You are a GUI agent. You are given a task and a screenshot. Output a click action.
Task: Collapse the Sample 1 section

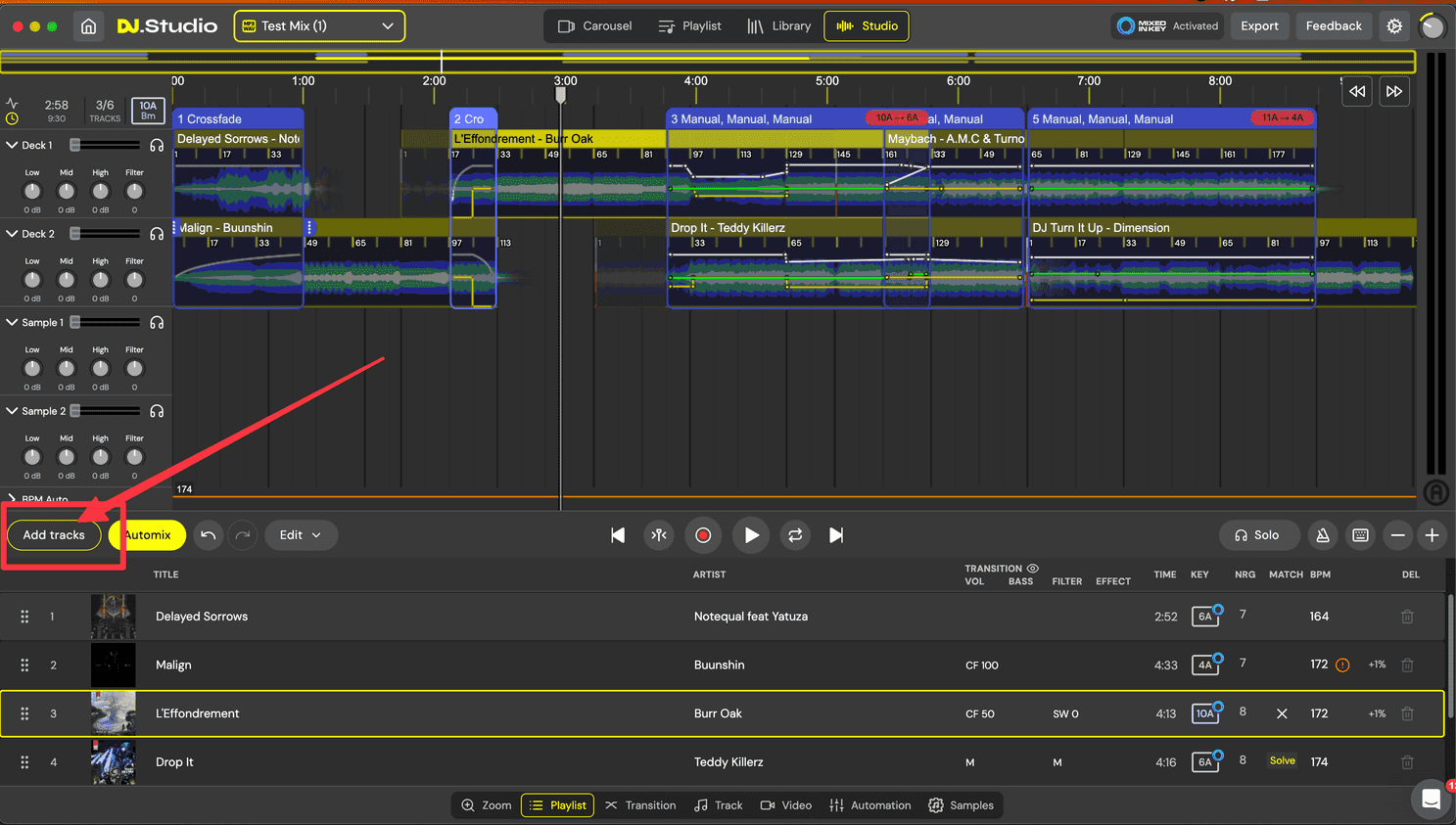[12, 322]
